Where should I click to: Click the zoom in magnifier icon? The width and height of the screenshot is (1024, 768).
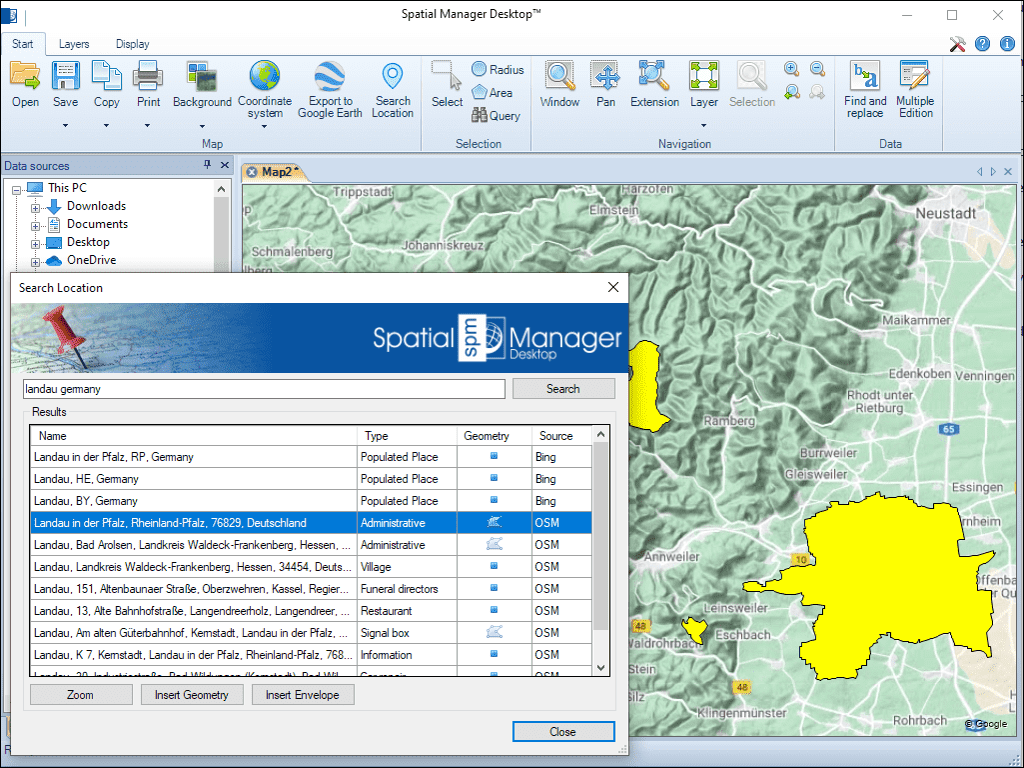(x=792, y=69)
